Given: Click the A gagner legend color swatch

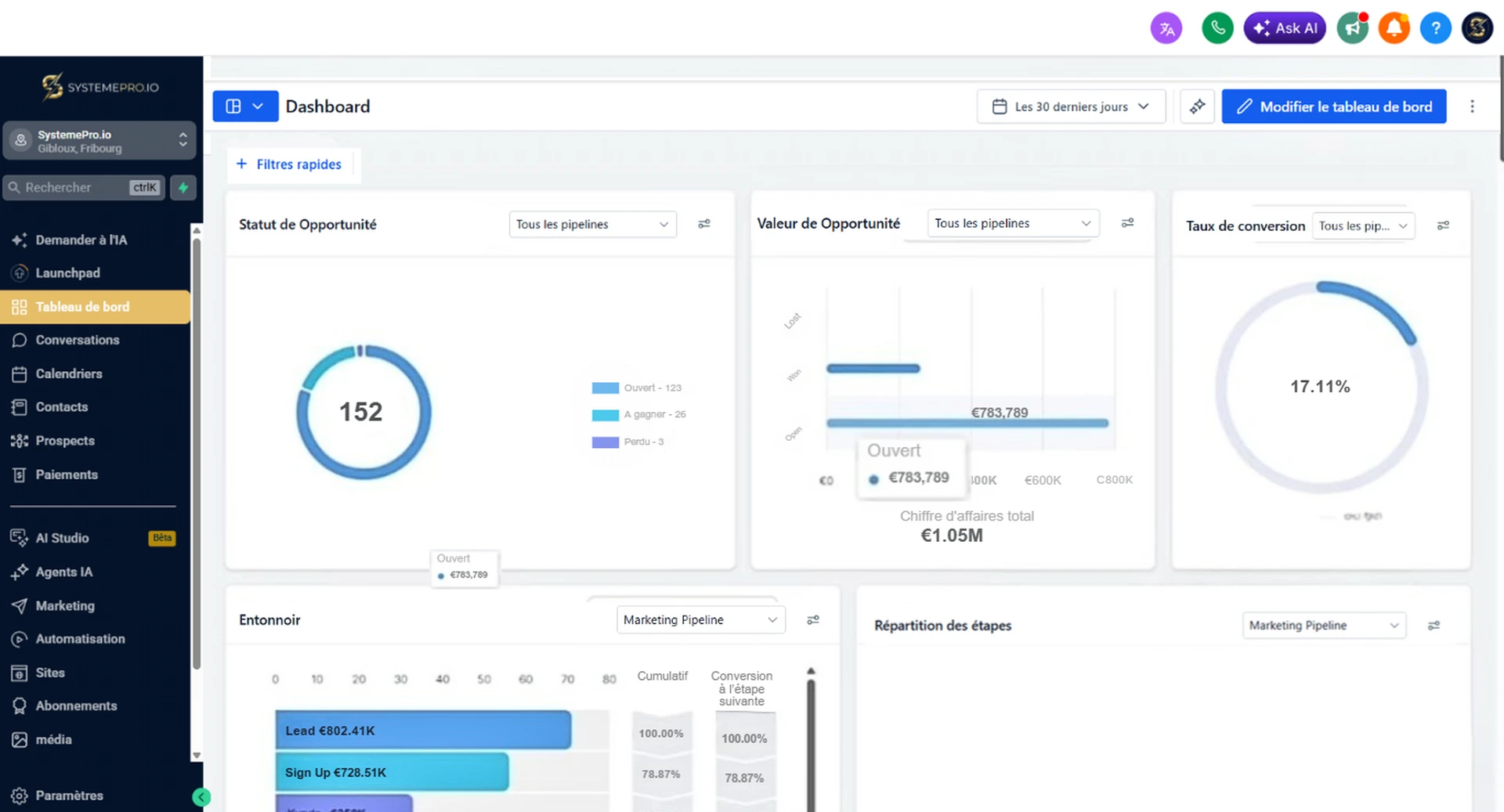Looking at the screenshot, I should [x=606, y=415].
